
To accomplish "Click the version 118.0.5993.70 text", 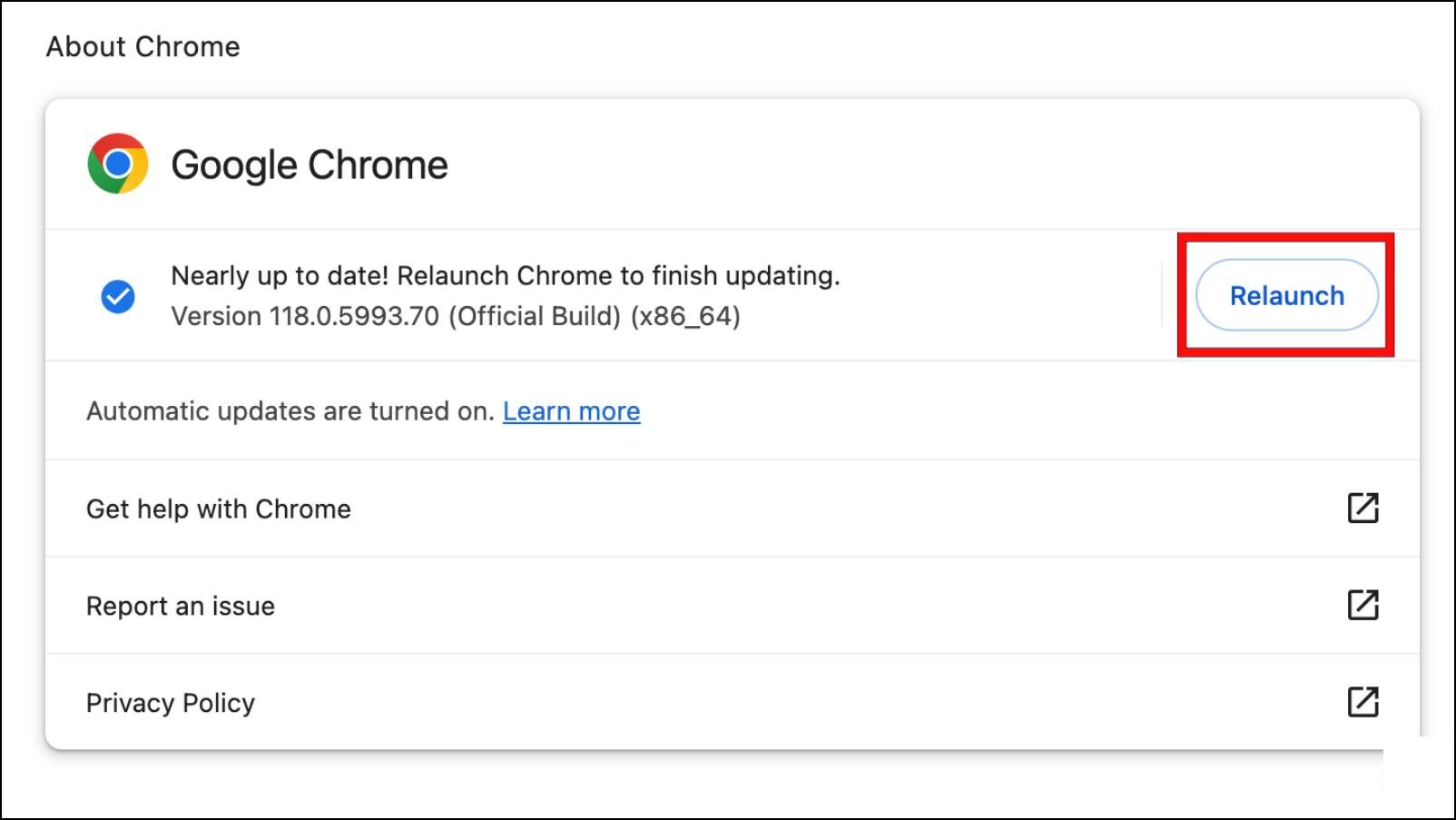I will 456,316.
